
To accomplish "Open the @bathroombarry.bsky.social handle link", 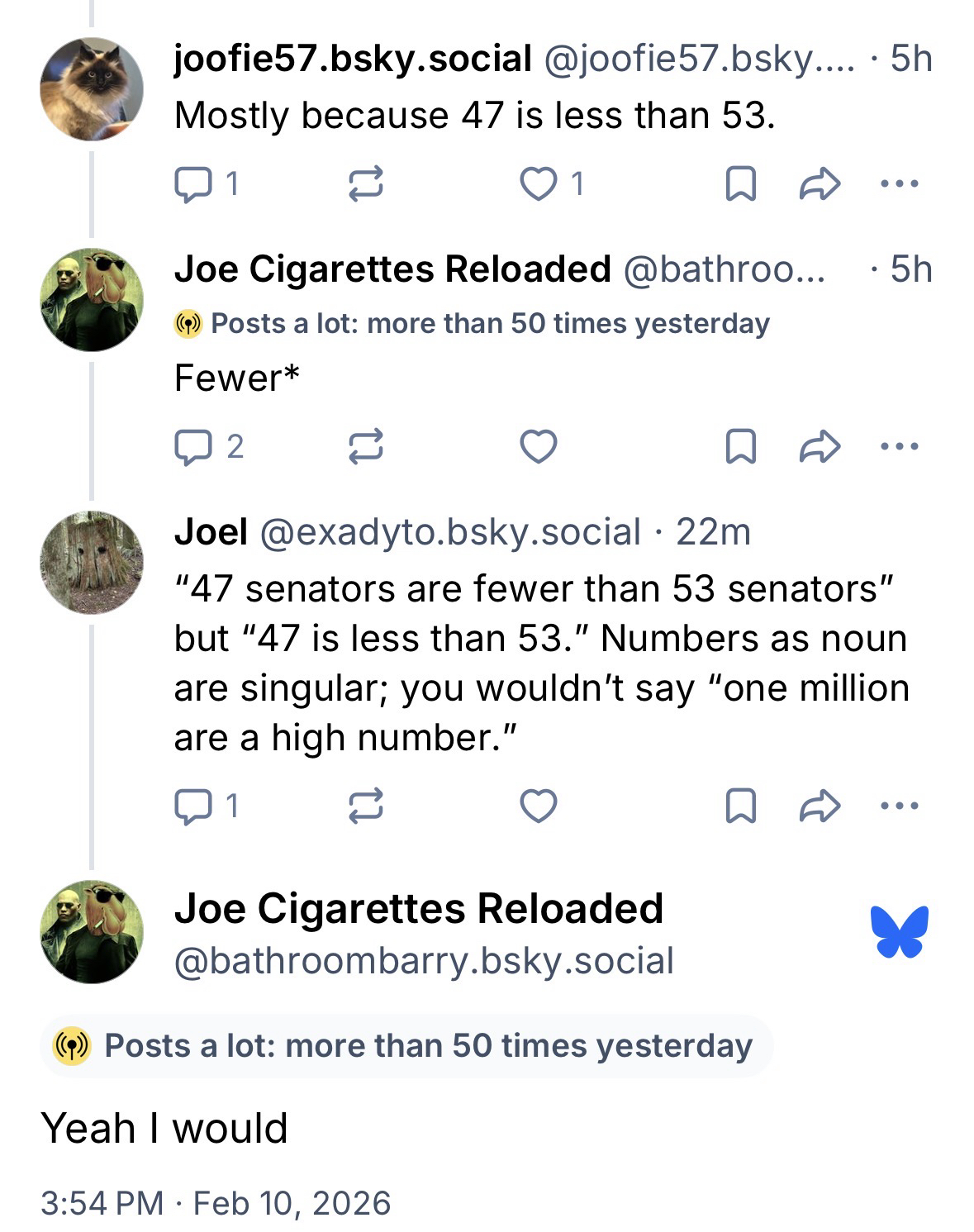I will (424, 961).
